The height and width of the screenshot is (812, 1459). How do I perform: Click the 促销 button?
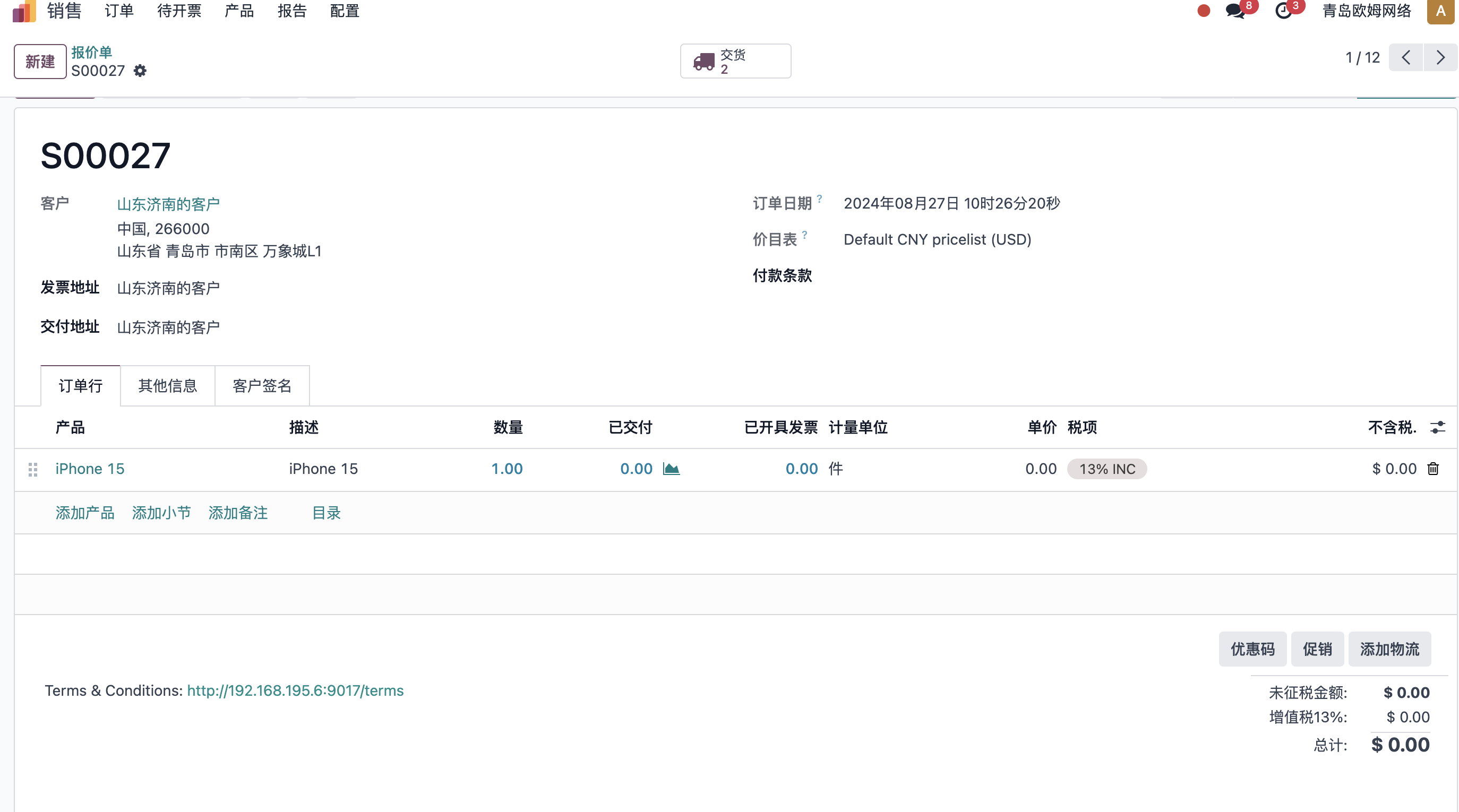(x=1317, y=649)
